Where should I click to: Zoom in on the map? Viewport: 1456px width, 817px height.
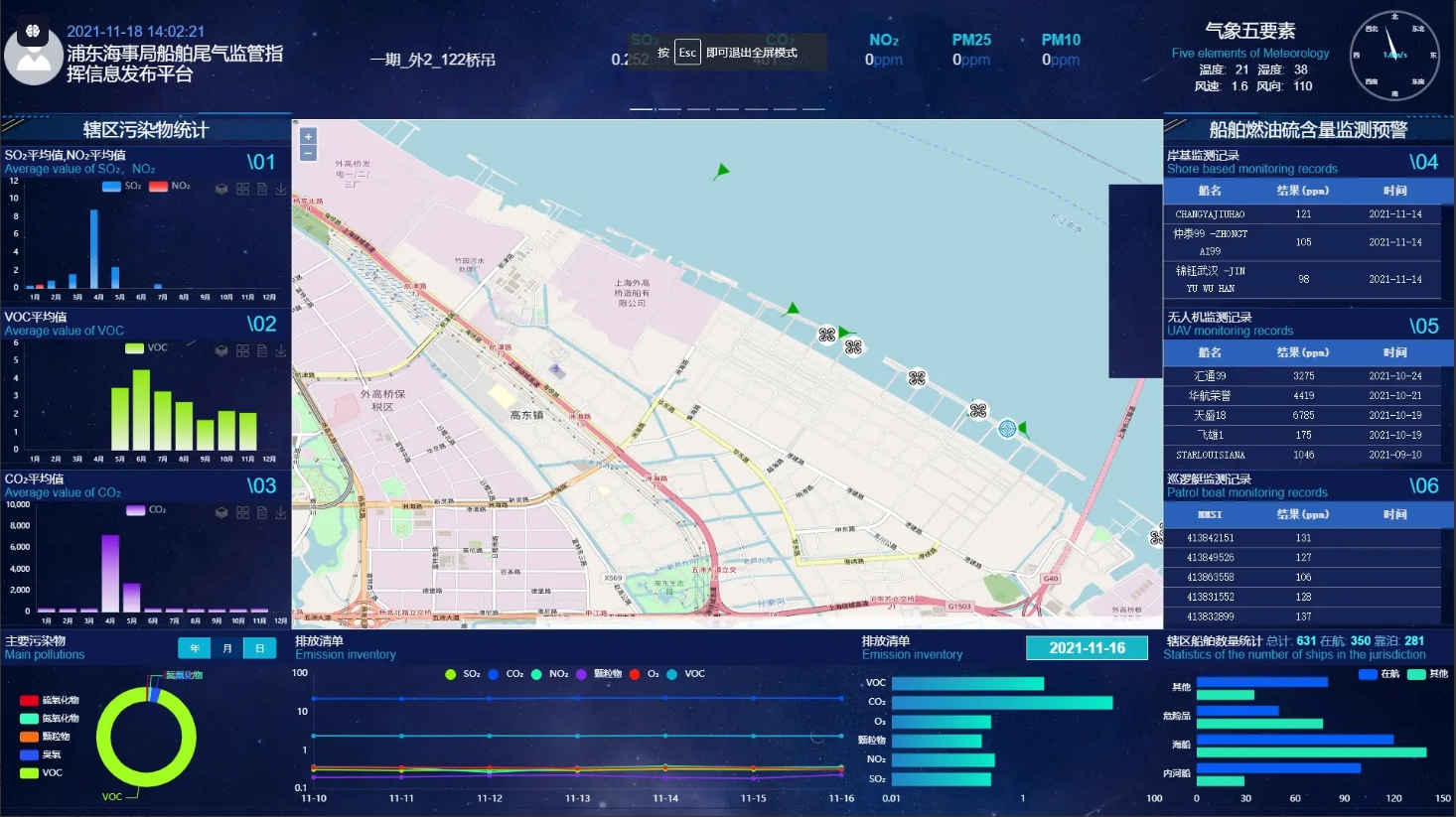308,137
